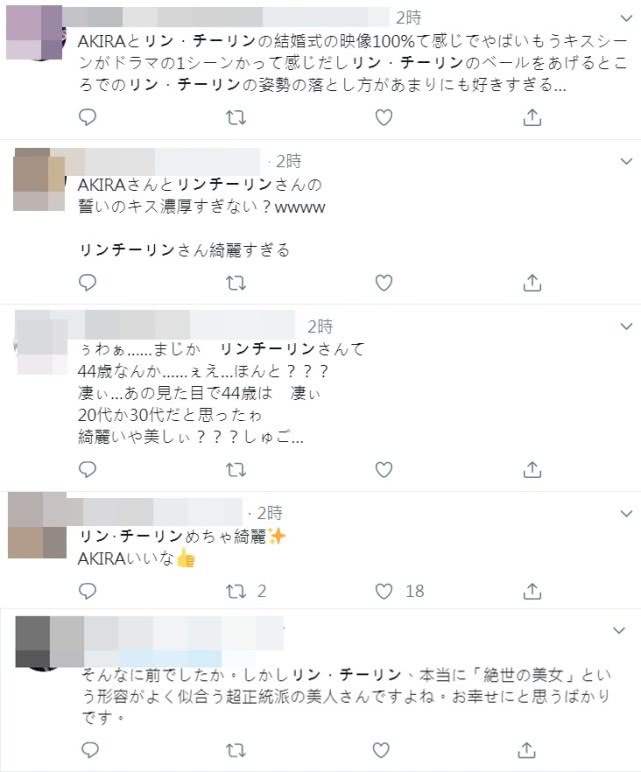This screenshot has height=772, width=641.
Task: Like the tweet with 18 likes
Action: coord(384,591)
